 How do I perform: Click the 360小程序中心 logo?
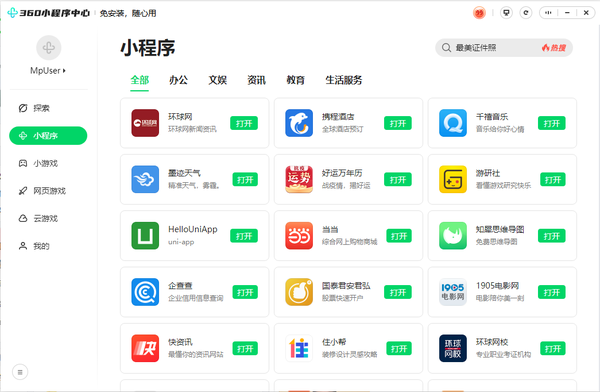(49, 13)
